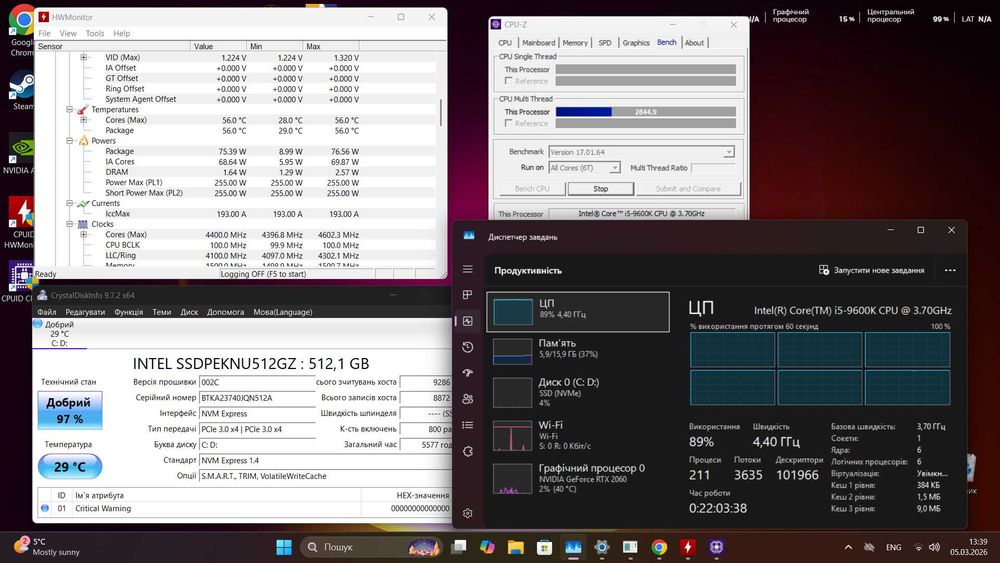Image resolution: width=1000 pixels, height=563 pixels.
Task: Open Microsoft Store from taskbar
Action: pos(544,547)
